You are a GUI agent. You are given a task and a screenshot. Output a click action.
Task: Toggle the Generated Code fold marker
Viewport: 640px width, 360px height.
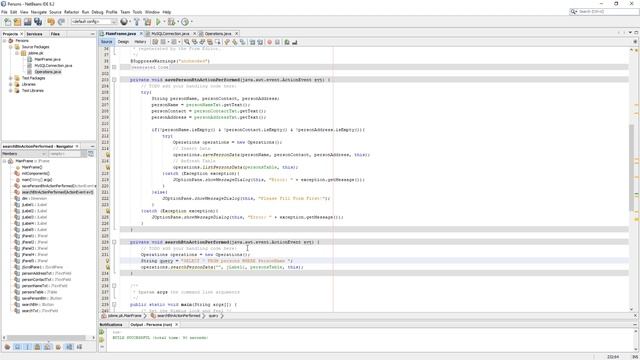(x=114, y=67)
